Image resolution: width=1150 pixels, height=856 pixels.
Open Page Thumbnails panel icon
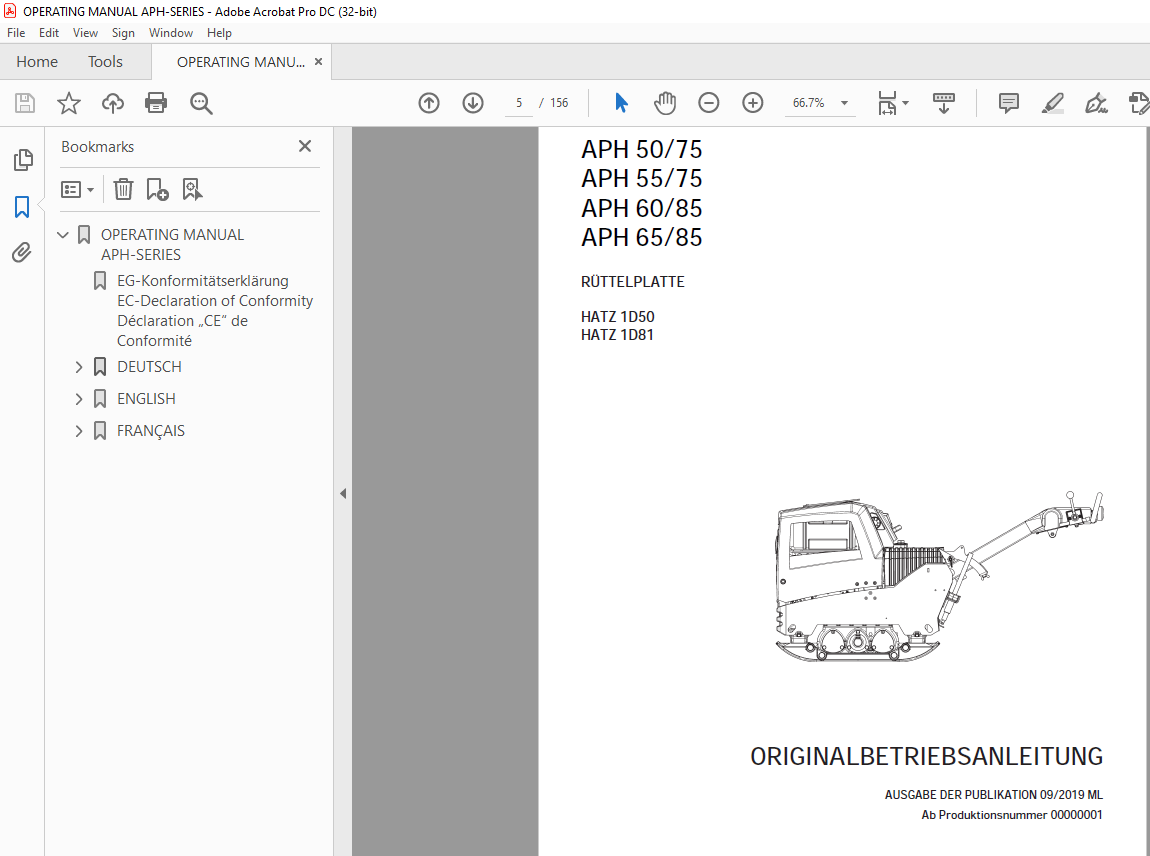pos(23,160)
